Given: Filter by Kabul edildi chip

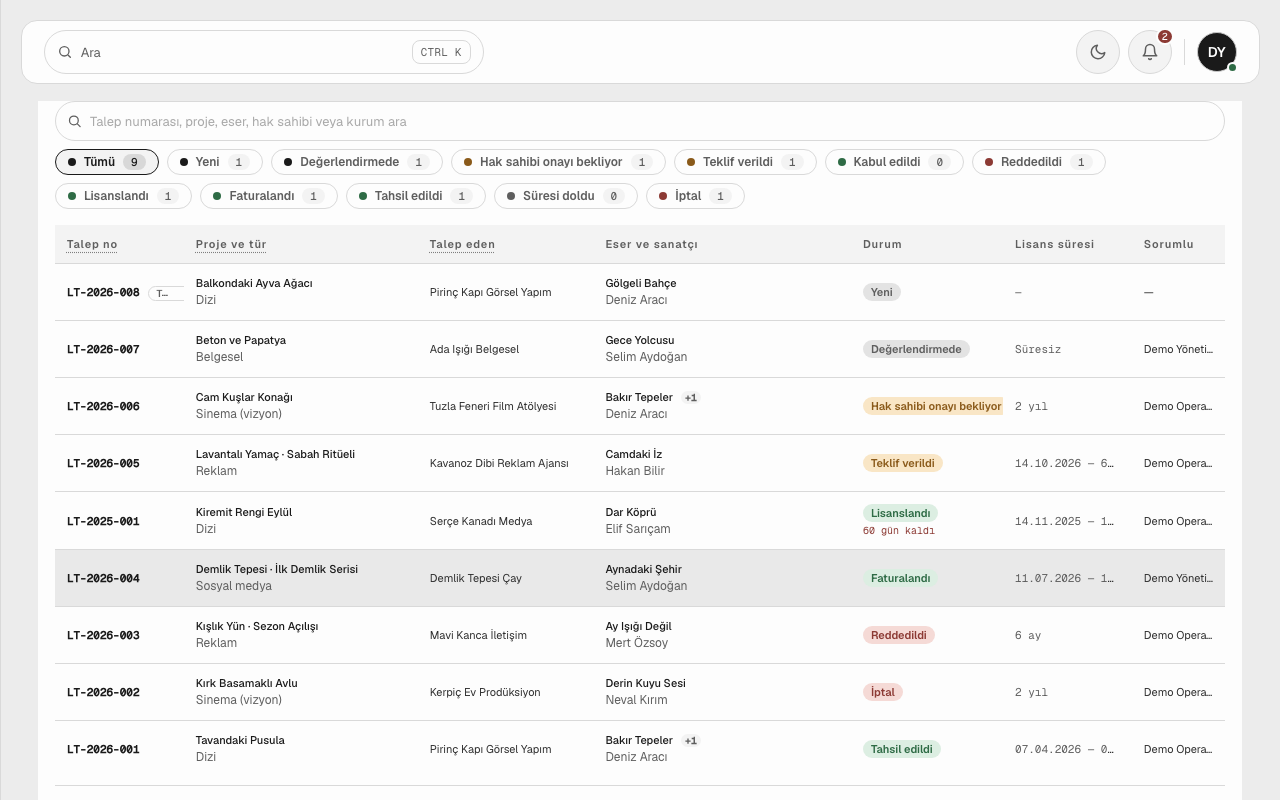Looking at the screenshot, I should (894, 162).
